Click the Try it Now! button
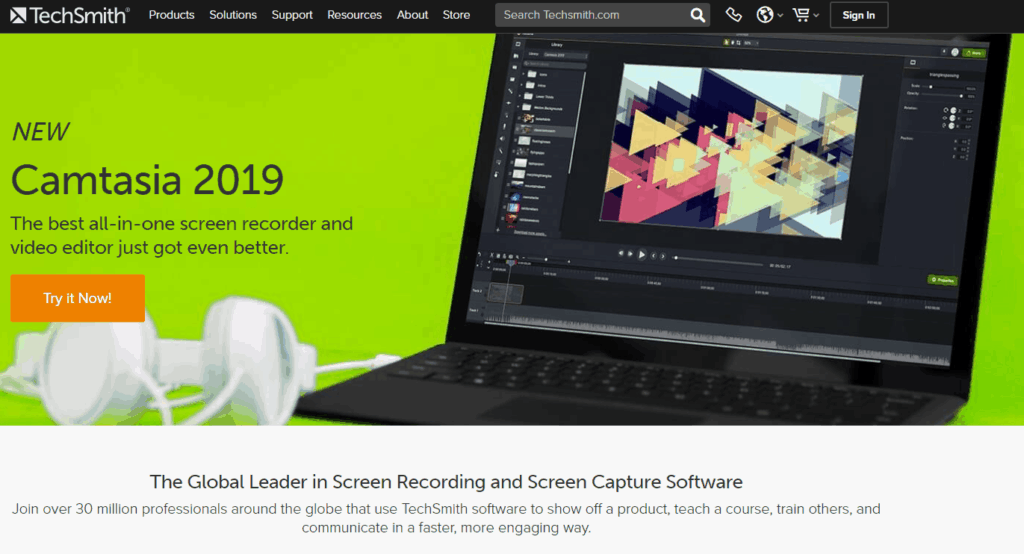 [x=78, y=298]
